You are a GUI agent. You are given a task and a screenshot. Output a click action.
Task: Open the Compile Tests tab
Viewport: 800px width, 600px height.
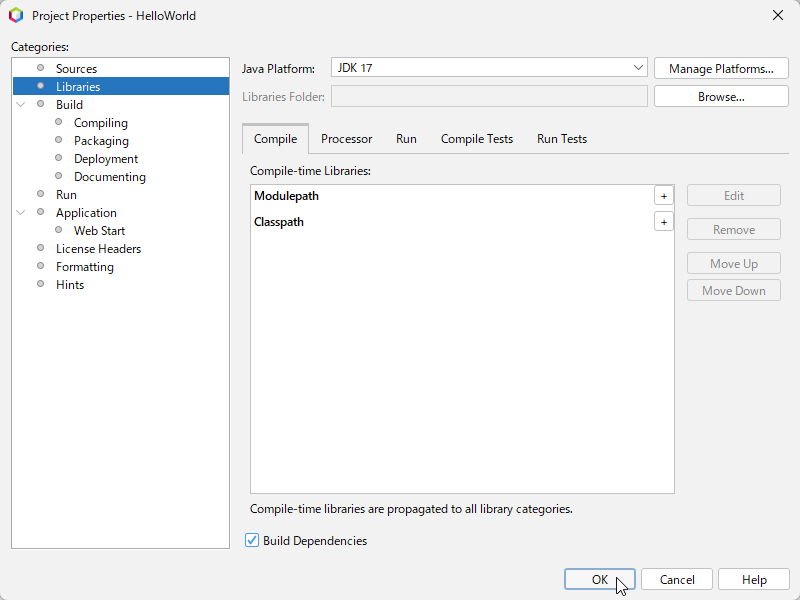click(x=477, y=139)
